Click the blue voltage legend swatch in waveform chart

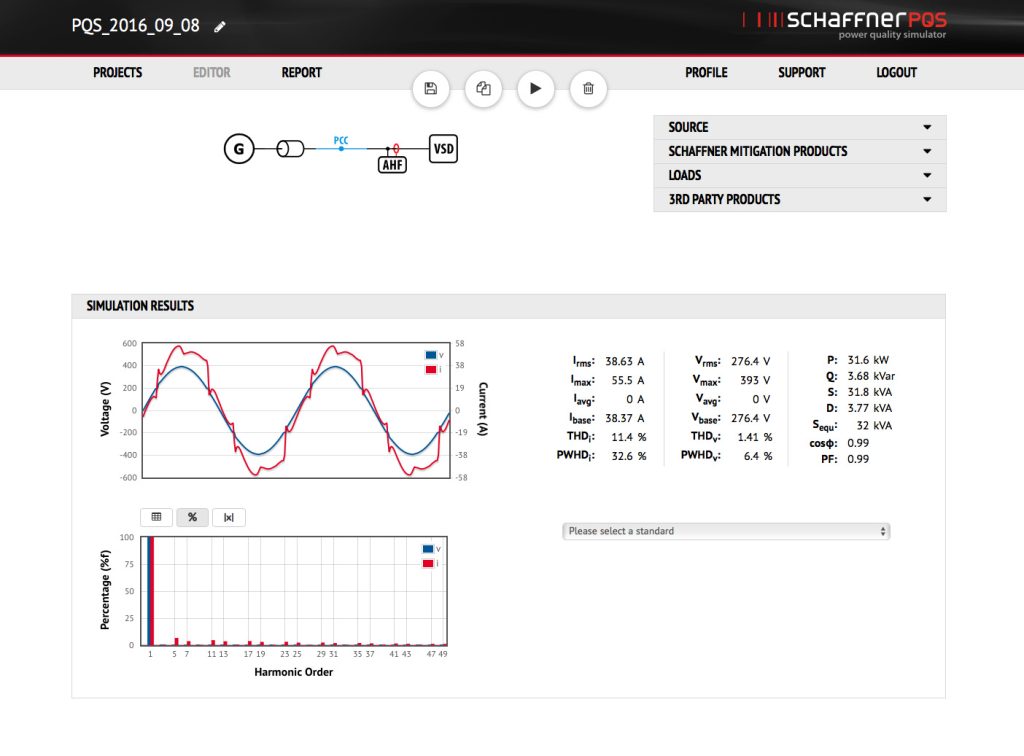coord(430,355)
